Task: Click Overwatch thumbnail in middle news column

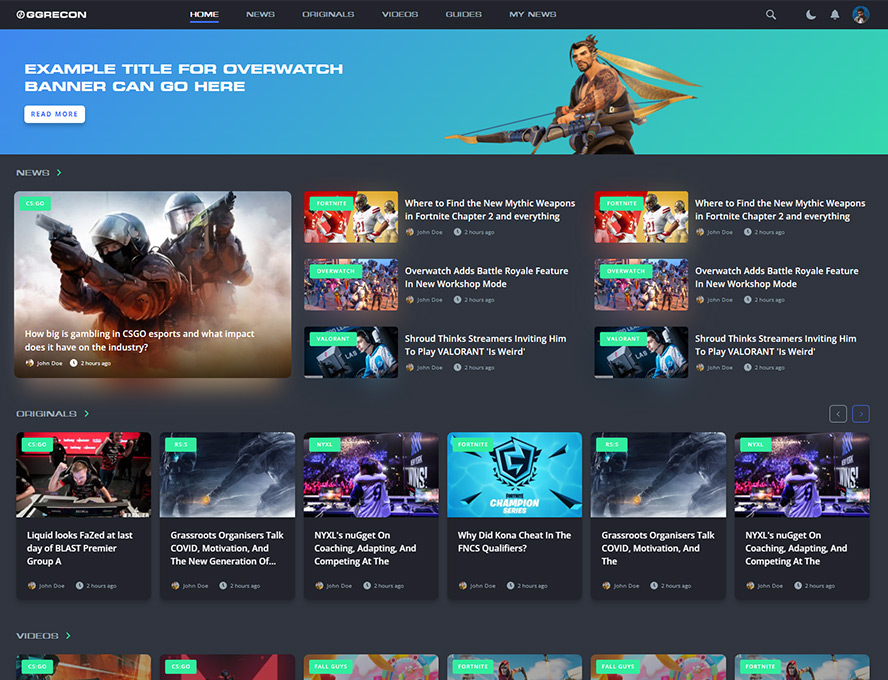Action: click(x=351, y=285)
